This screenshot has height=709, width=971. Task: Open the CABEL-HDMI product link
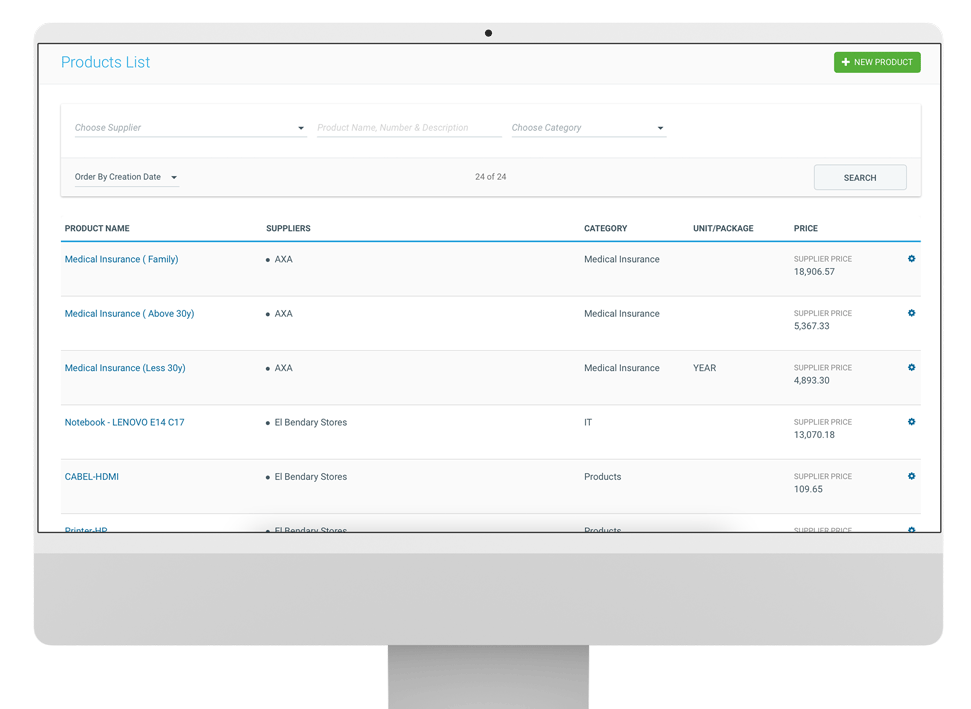pyautogui.click(x=92, y=477)
